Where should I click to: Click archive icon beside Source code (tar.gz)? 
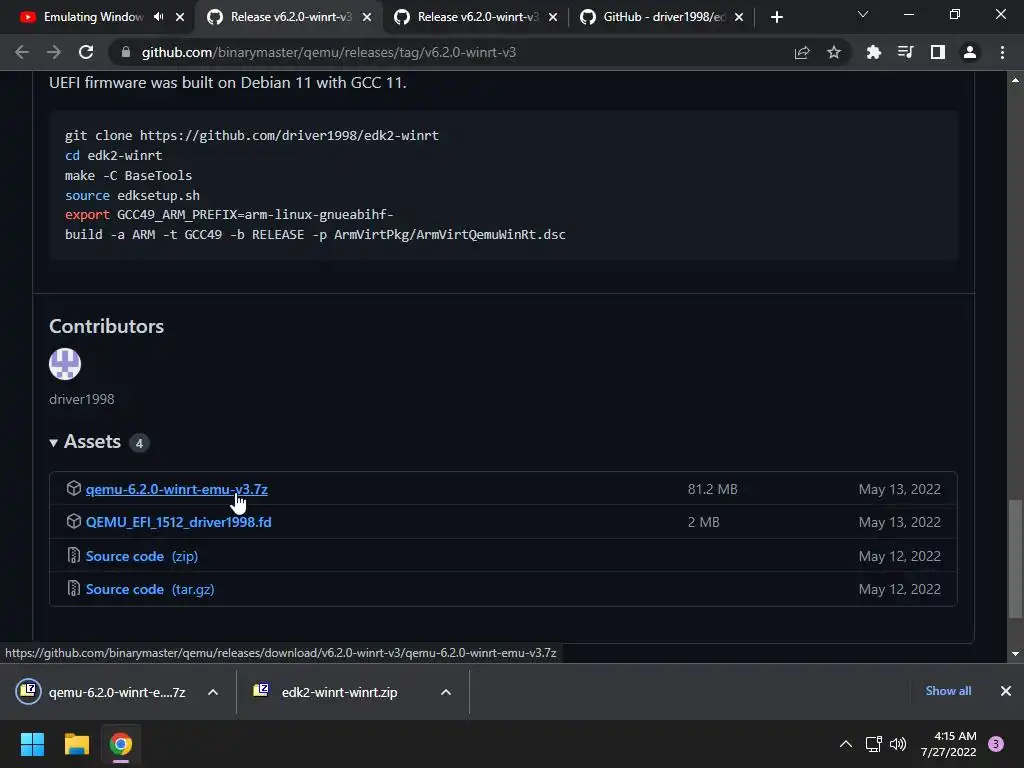73,588
